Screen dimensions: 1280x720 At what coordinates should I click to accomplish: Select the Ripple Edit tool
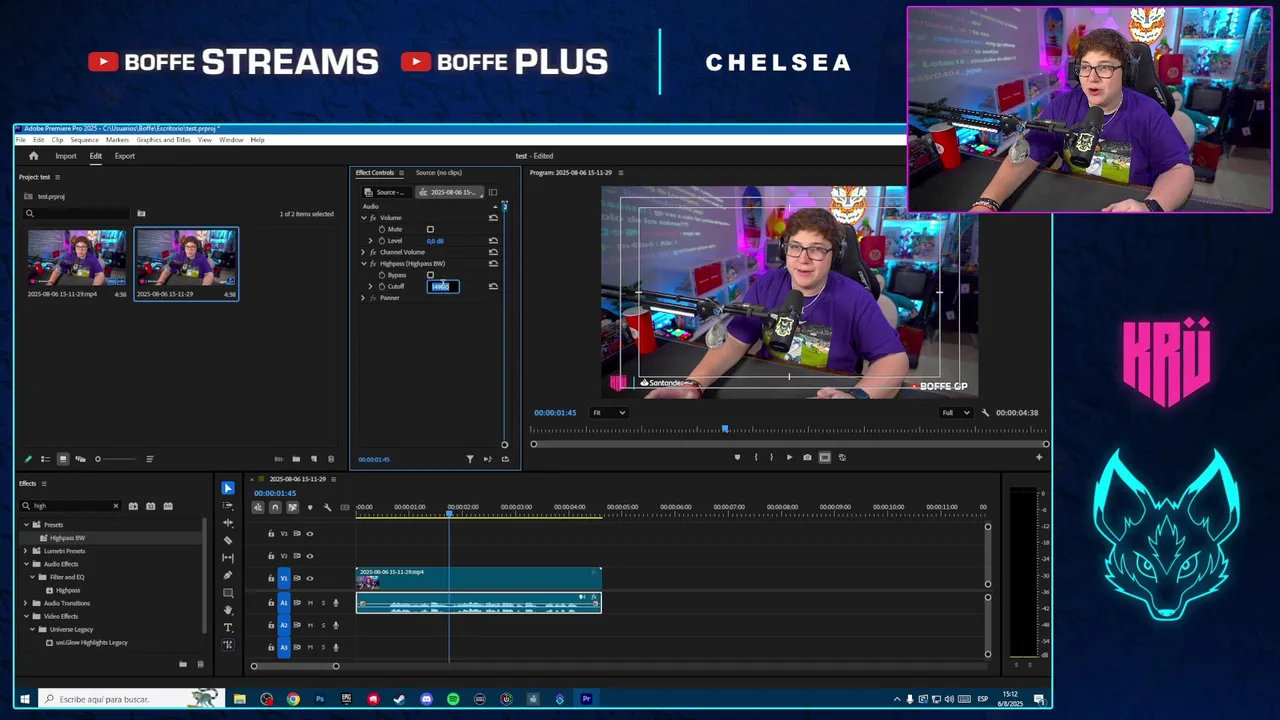point(228,523)
